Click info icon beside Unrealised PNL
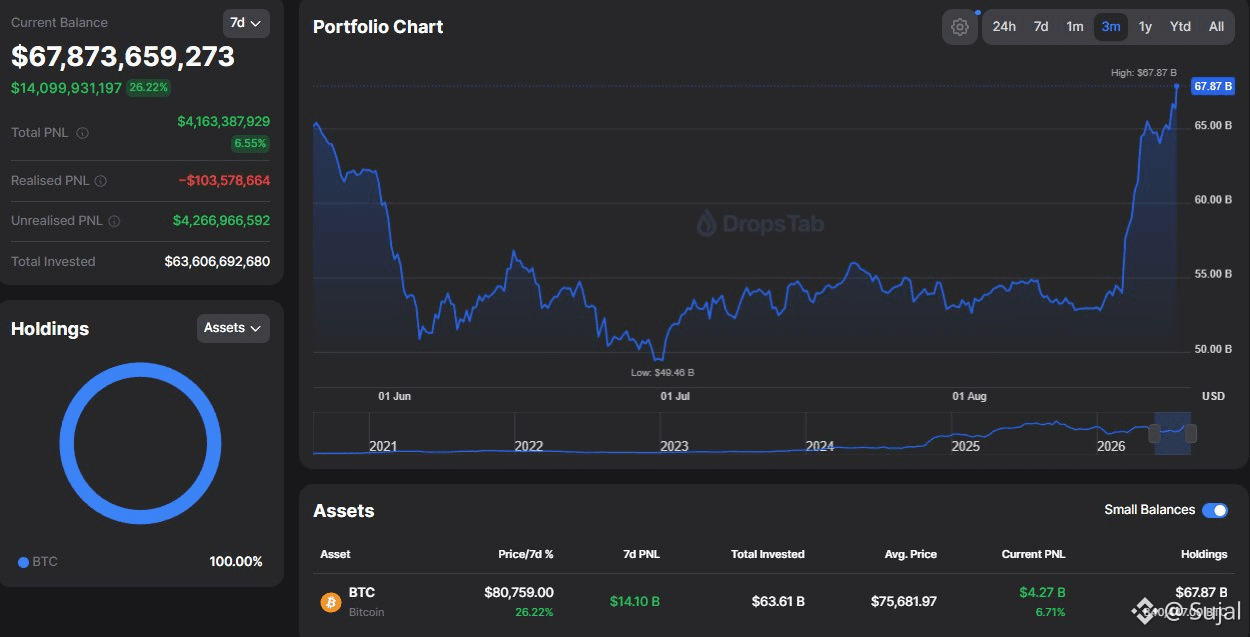This screenshot has width=1250, height=637. 114,221
